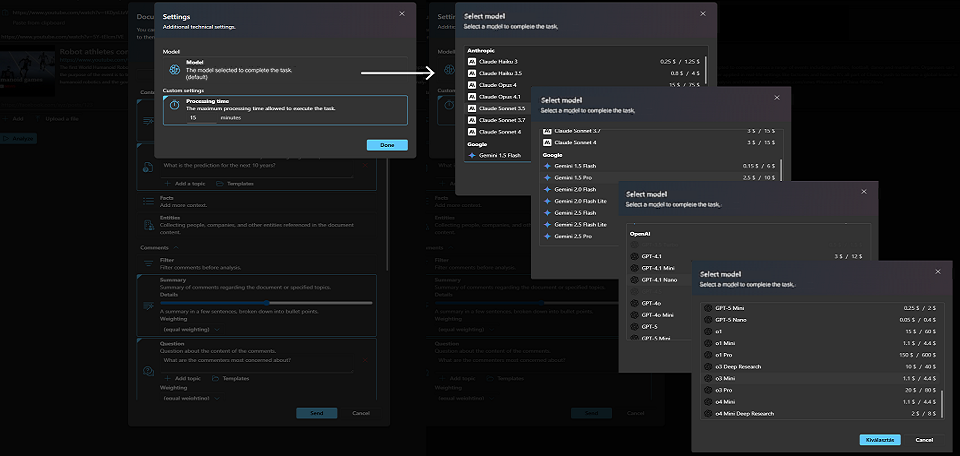Click the Gemini 2.5 Flash Lite sparkle icon
960x456 pixels.
547,225
